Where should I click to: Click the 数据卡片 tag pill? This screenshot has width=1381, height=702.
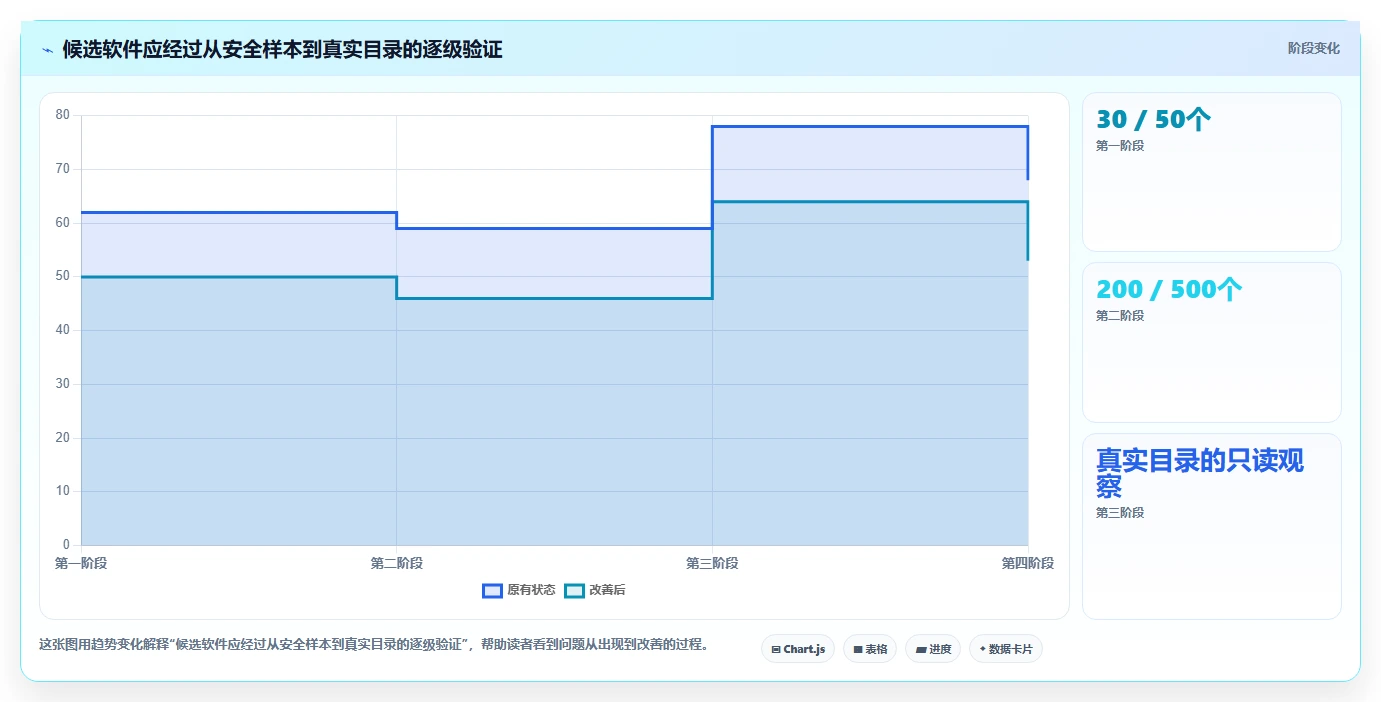tap(1005, 649)
